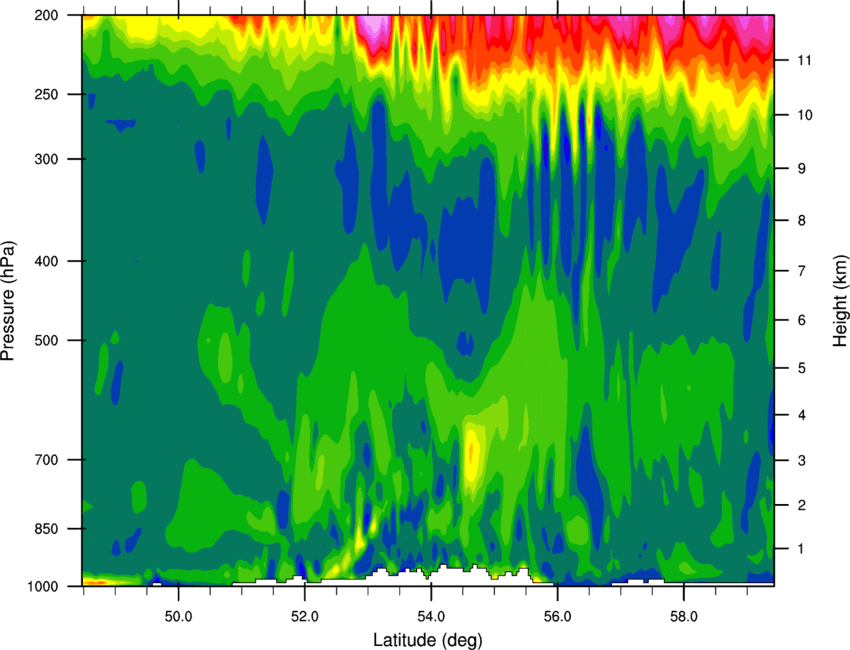
Task: Select the 1000 pressure tick label
Action: (42, 586)
